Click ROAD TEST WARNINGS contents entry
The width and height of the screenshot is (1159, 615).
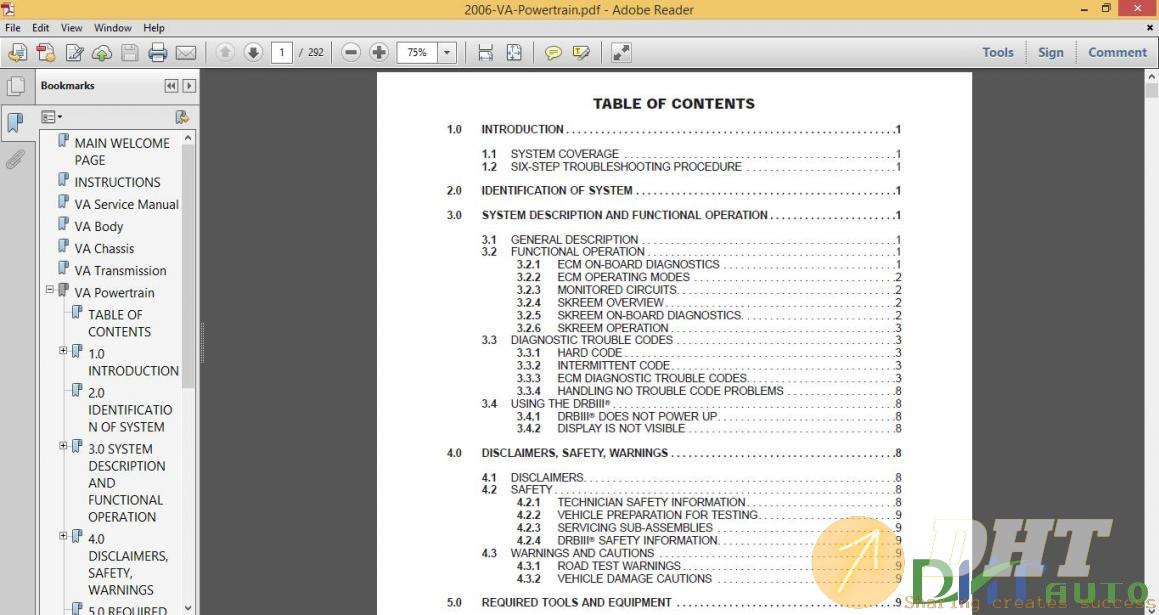click(619, 565)
